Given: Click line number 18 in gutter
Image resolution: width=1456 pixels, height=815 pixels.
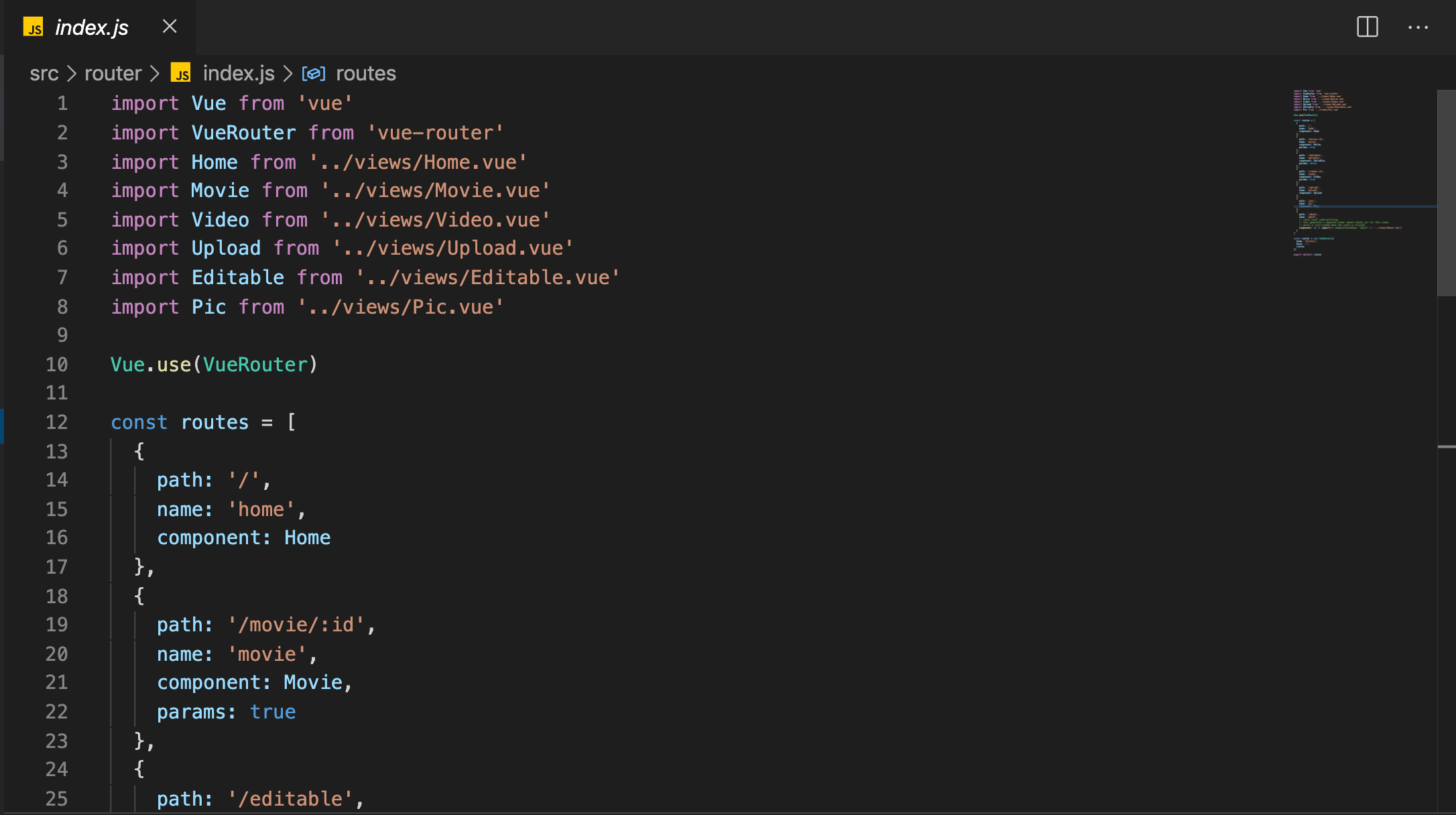Looking at the screenshot, I should click(57, 596).
